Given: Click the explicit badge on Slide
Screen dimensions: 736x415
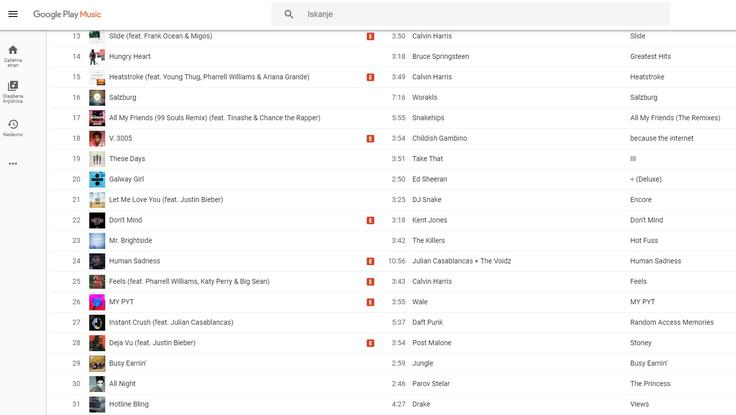Looking at the screenshot, I should (x=370, y=36).
